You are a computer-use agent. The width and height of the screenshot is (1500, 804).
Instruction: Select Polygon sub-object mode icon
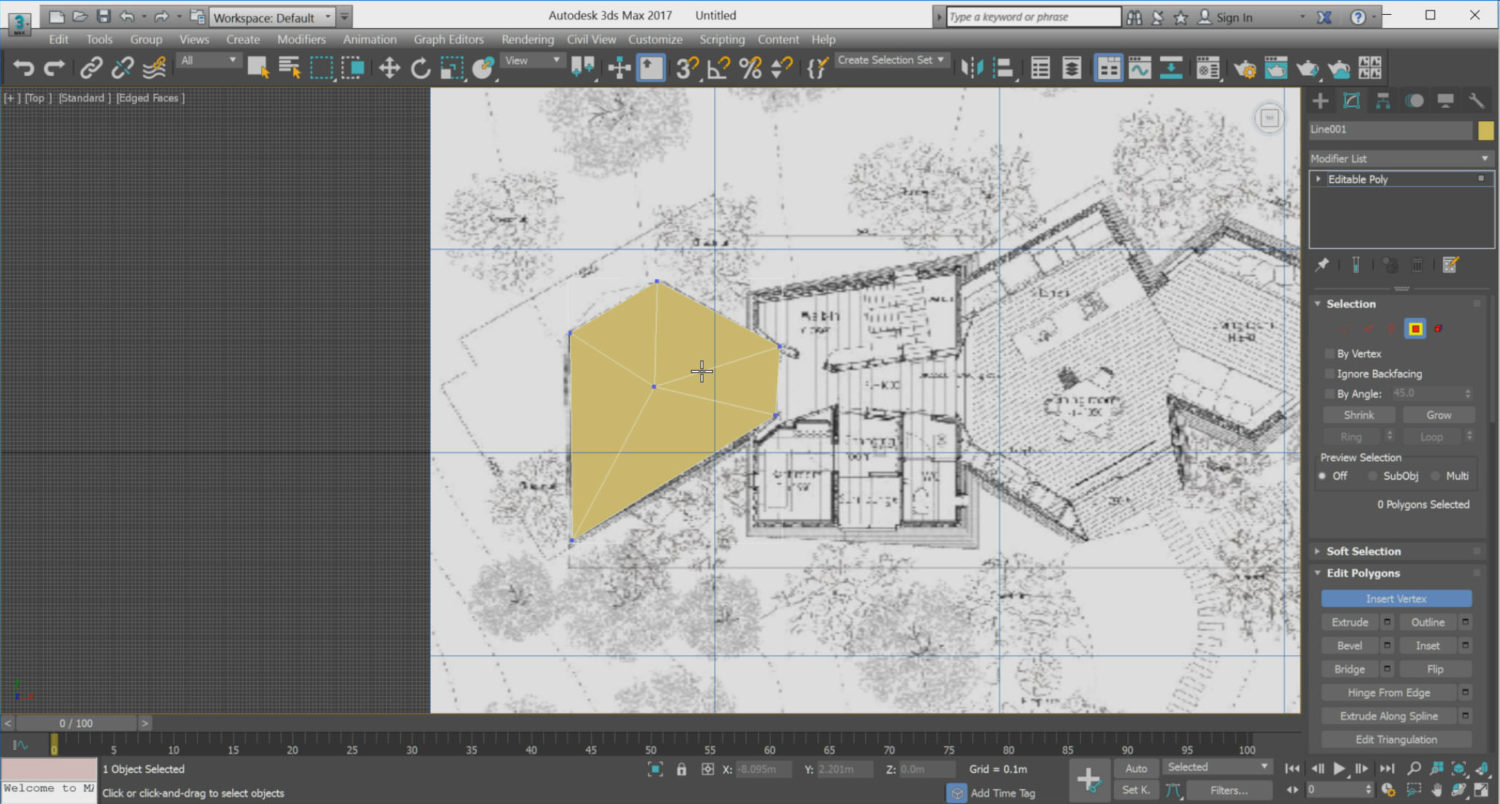point(1414,328)
